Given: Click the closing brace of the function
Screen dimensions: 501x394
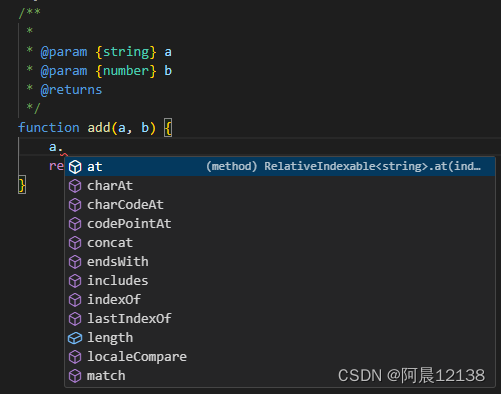Looking at the screenshot, I should [22, 185].
